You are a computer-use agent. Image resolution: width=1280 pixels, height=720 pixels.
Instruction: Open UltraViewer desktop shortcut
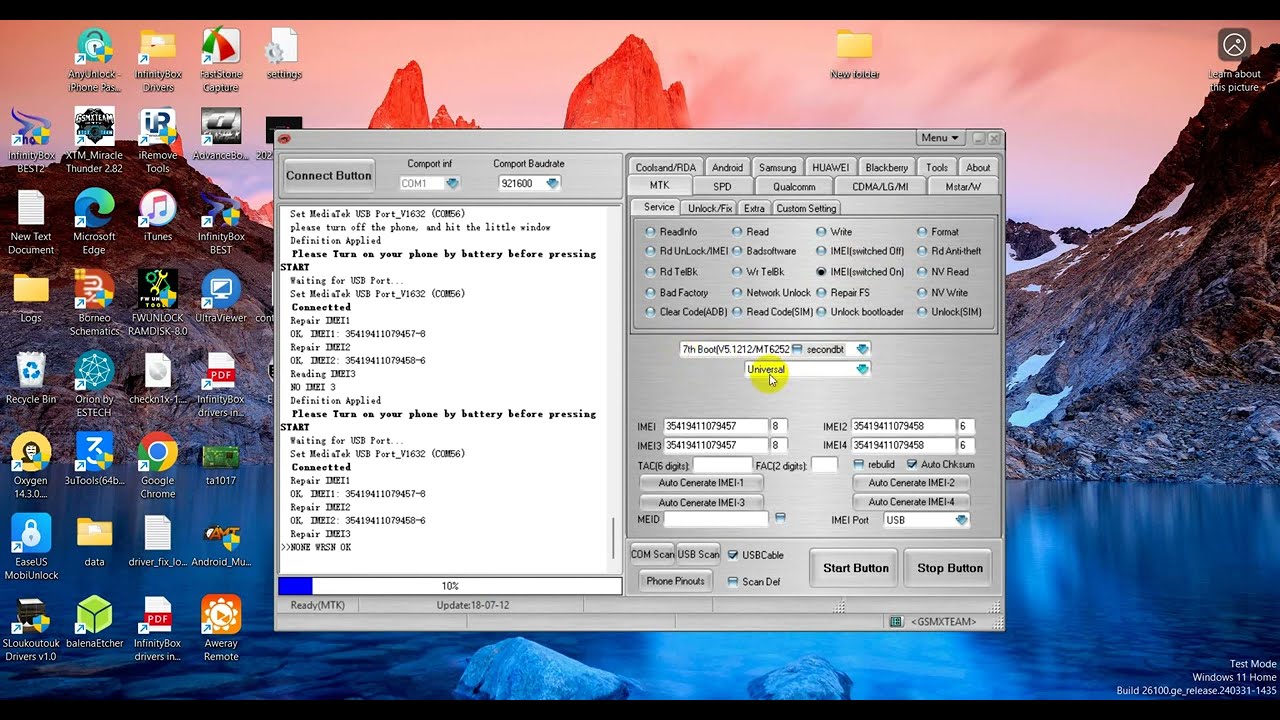220,296
